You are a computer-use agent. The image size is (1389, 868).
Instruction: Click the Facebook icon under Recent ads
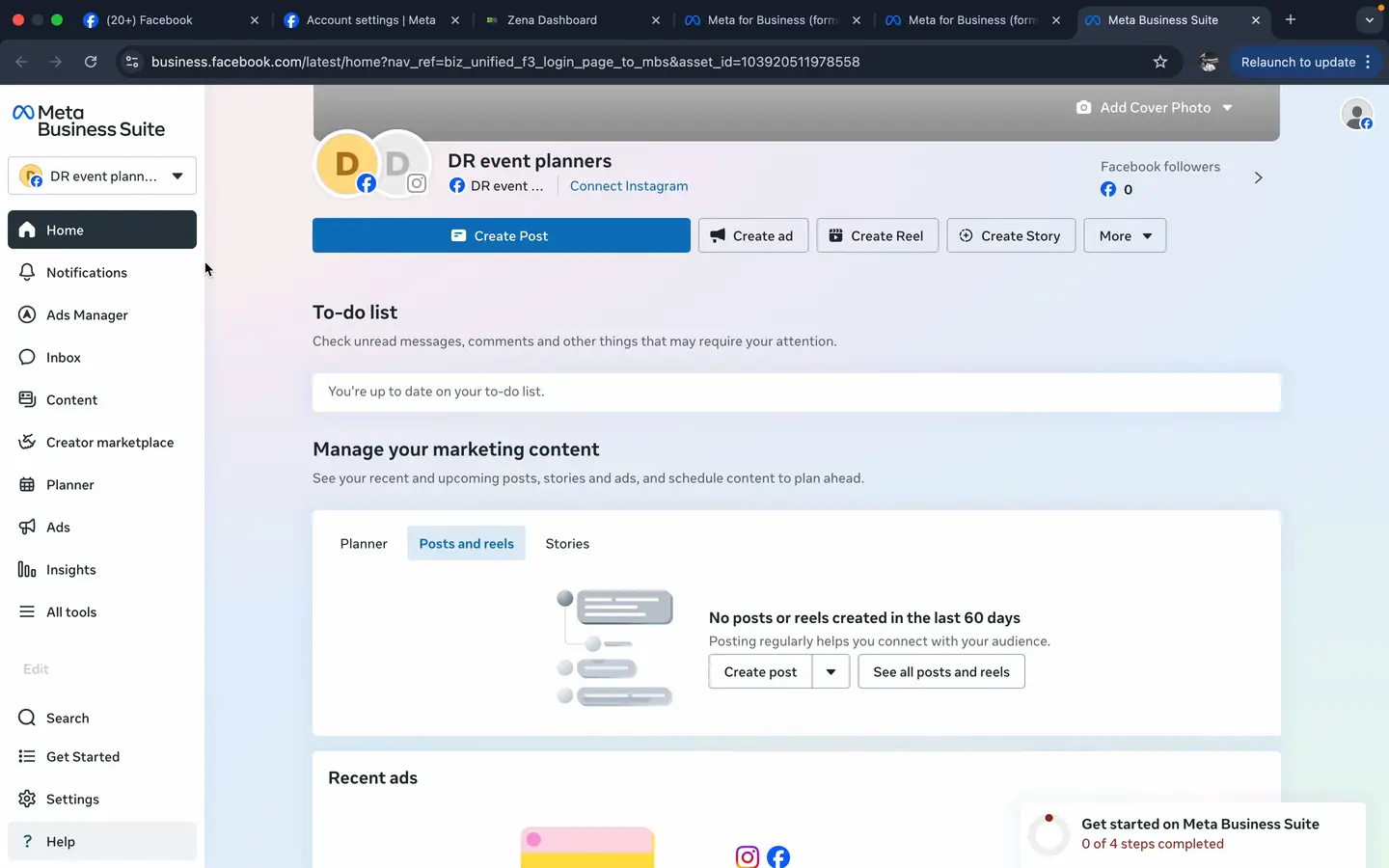point(778,856)
